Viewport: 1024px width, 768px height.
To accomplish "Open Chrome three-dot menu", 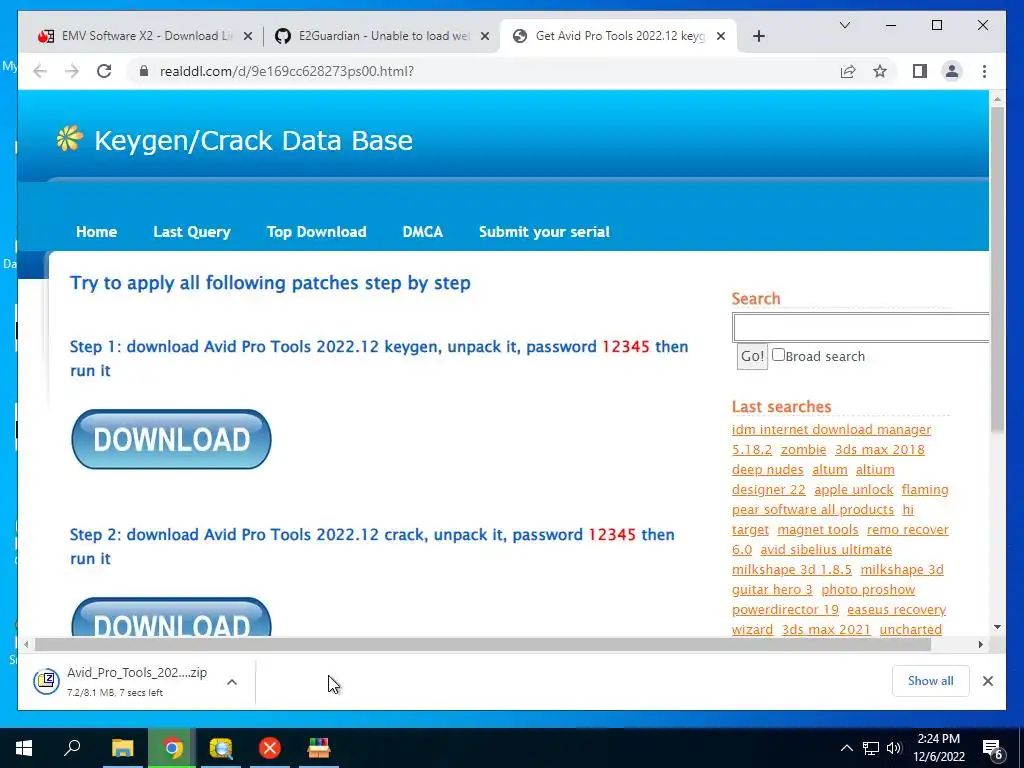I will (x=984, y=71).
